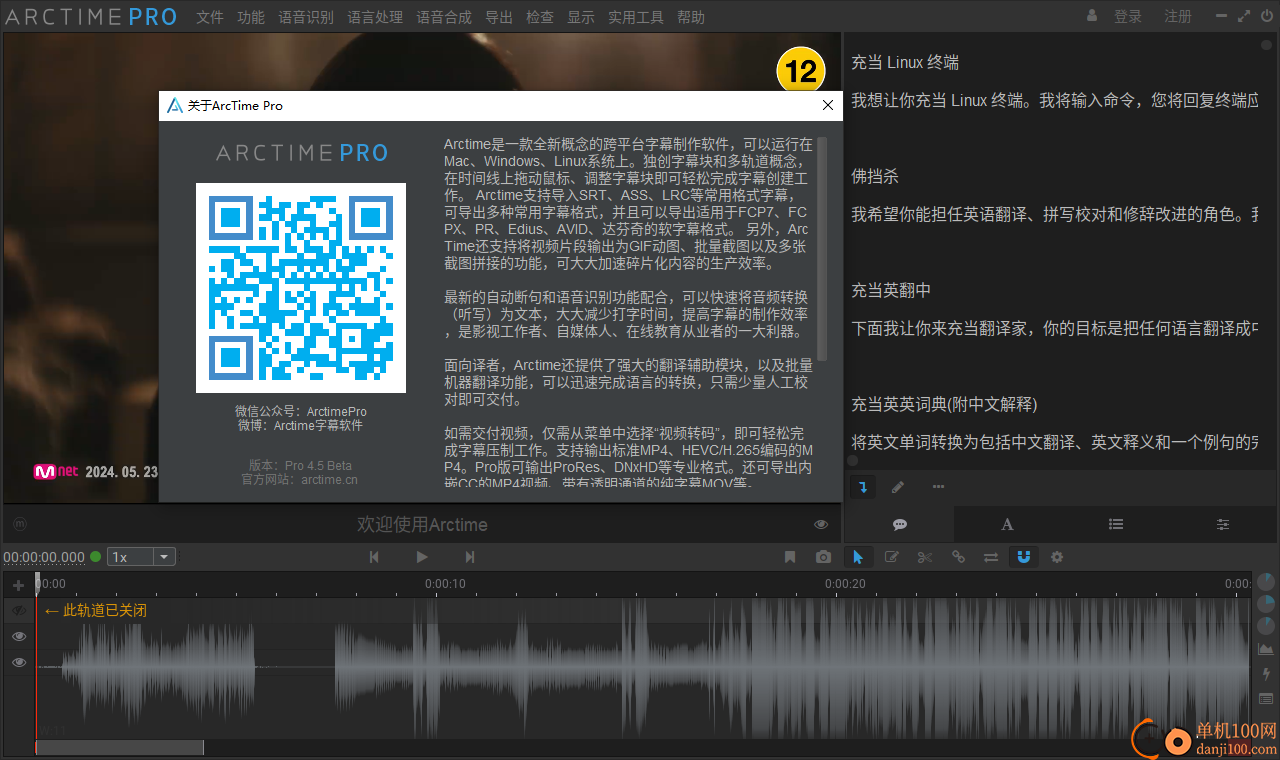Screen dimensions: 1280x760
Task: Switch to the list tab
Action: (1116, 524)
